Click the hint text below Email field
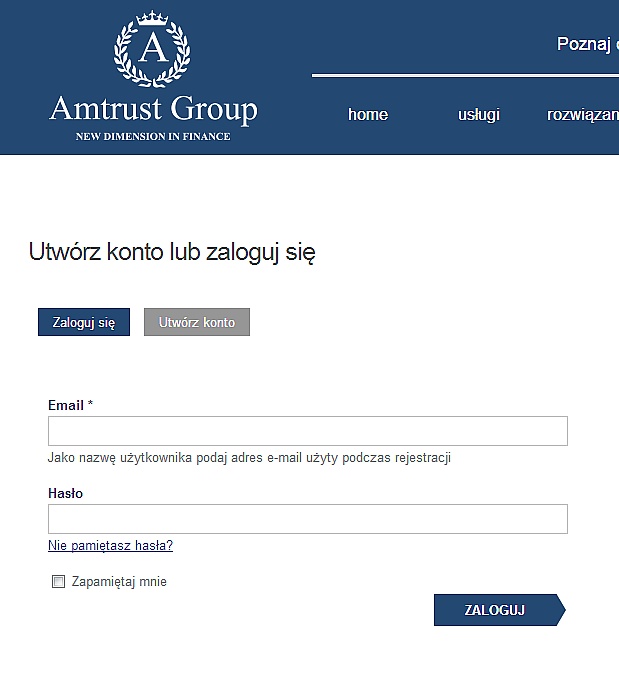Screen dimensions: 619x681 249,458
